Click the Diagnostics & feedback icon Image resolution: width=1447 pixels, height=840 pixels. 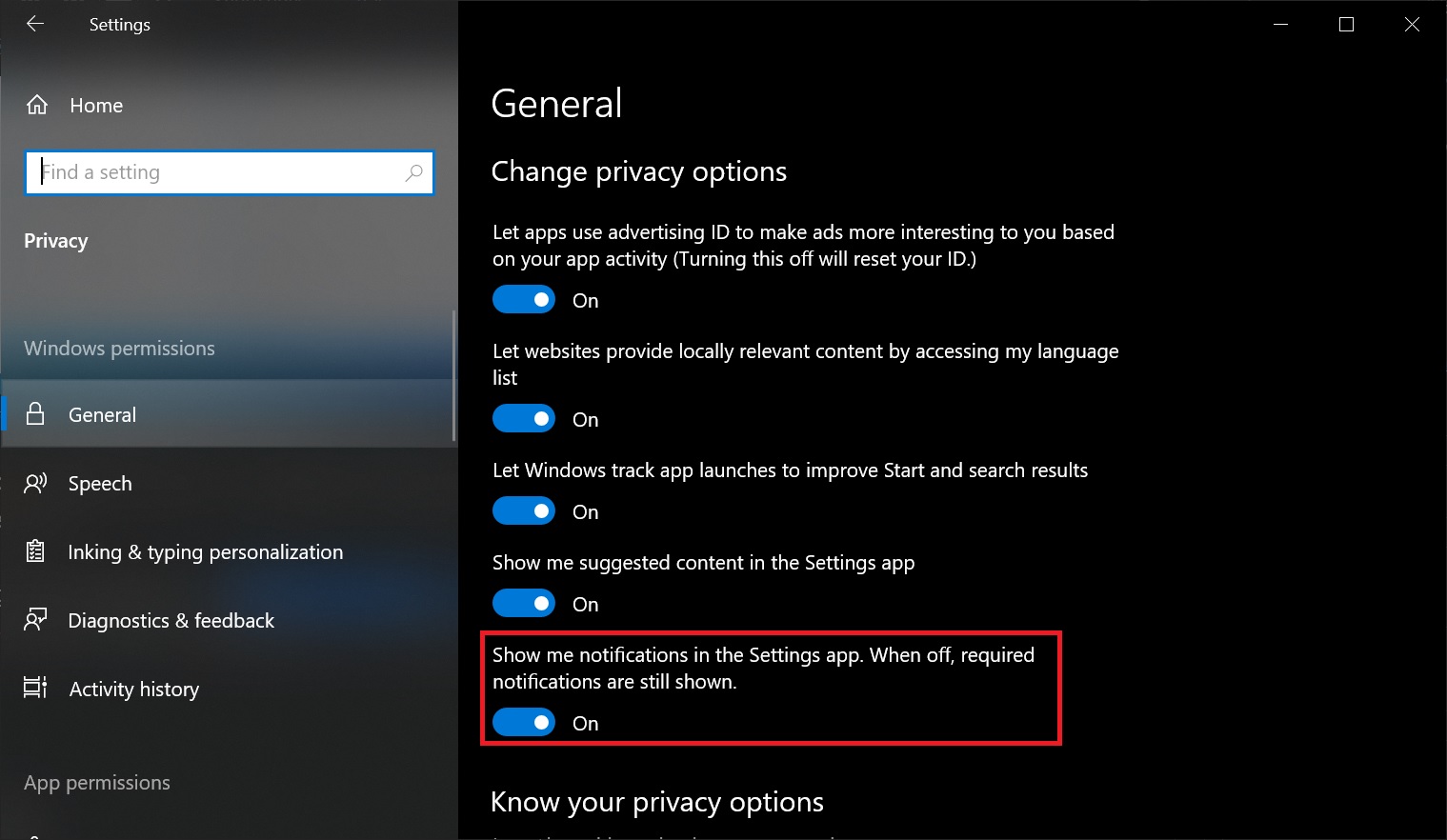coord(35,620)
